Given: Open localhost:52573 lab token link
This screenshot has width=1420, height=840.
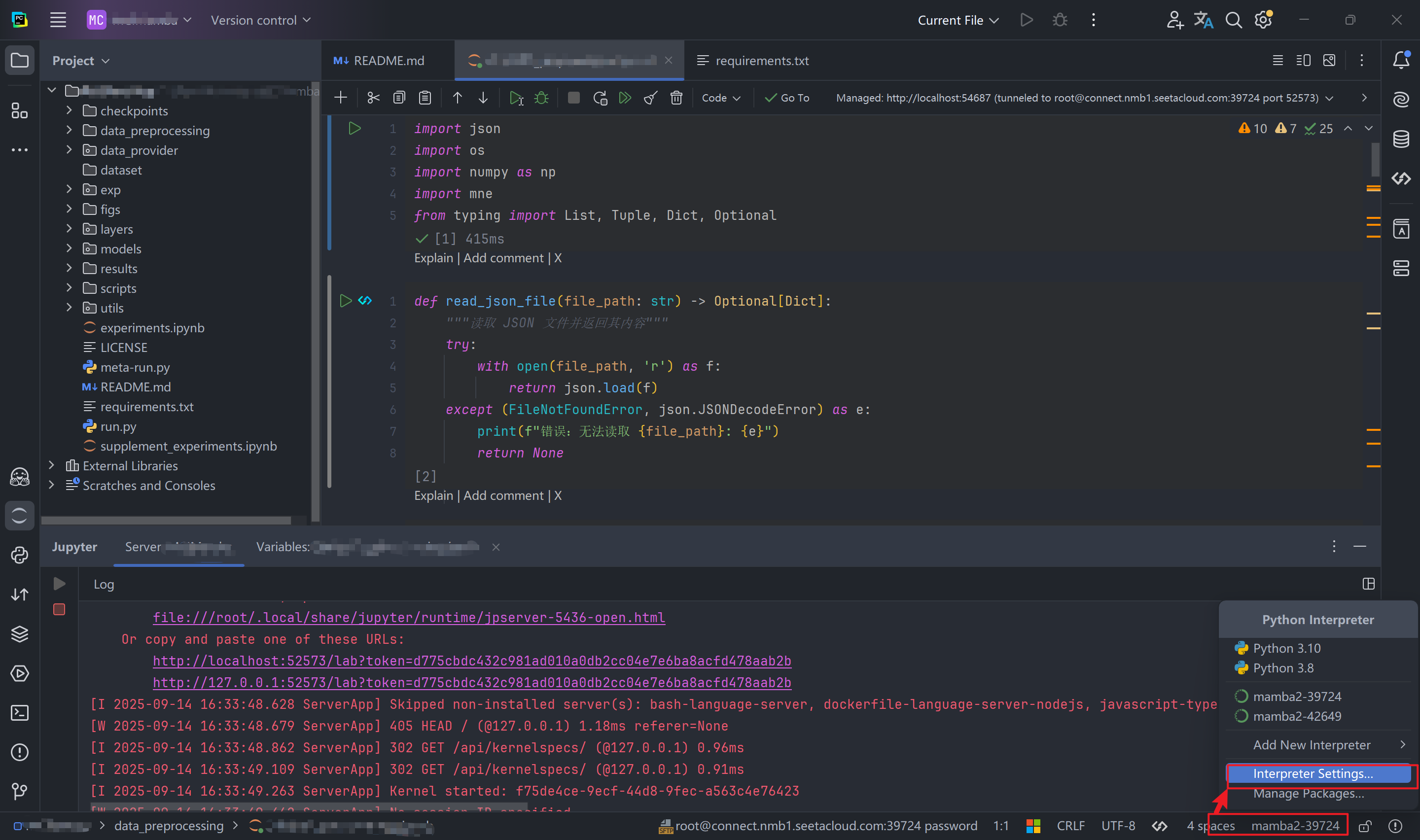Looking at the screenshot, I should [x=472, y=661].
